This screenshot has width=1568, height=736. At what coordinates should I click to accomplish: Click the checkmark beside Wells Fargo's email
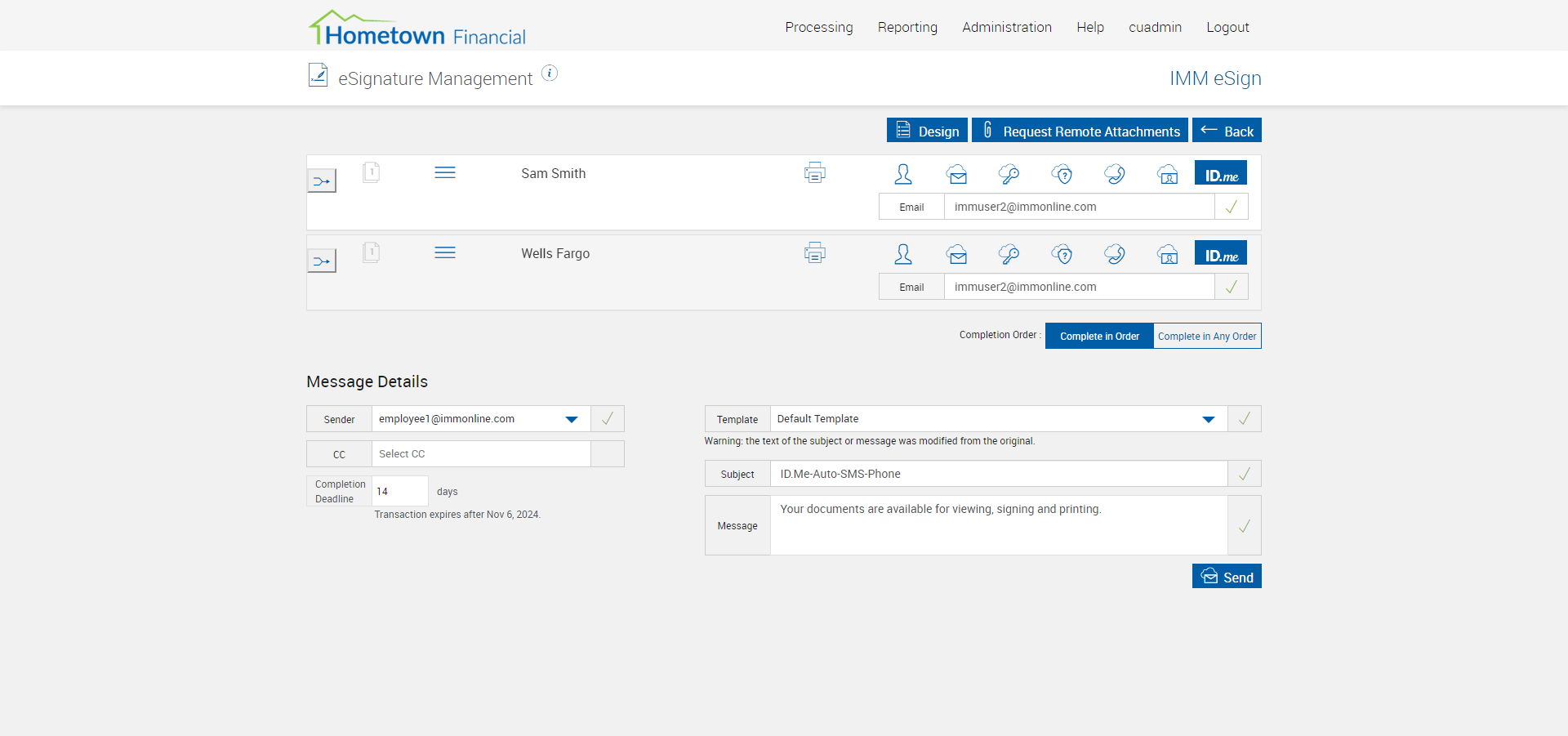(1231, 287)
